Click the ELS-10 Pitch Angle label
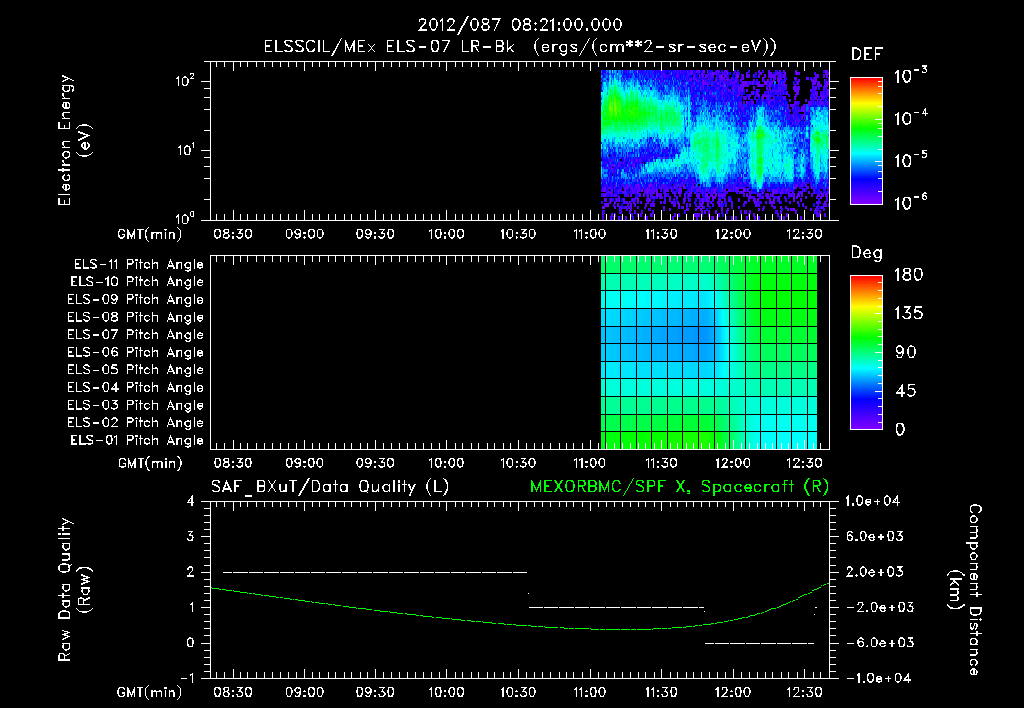Viewport: 1024px width, 708px height. (137, 282)
